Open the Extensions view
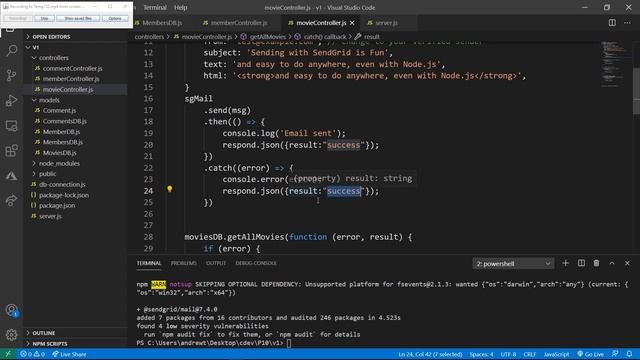Viewport: 640px width, 360px height. tap(11, 151)
